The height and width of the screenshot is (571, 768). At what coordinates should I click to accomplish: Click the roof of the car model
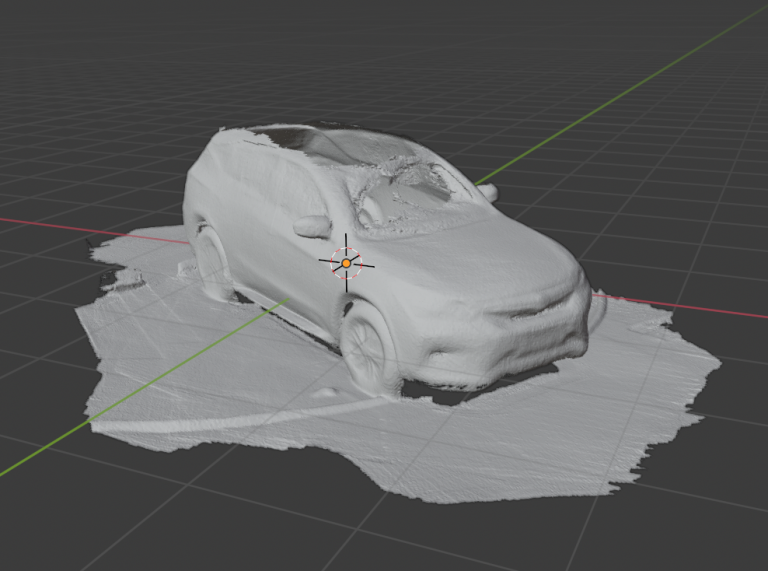coord(300,140)
